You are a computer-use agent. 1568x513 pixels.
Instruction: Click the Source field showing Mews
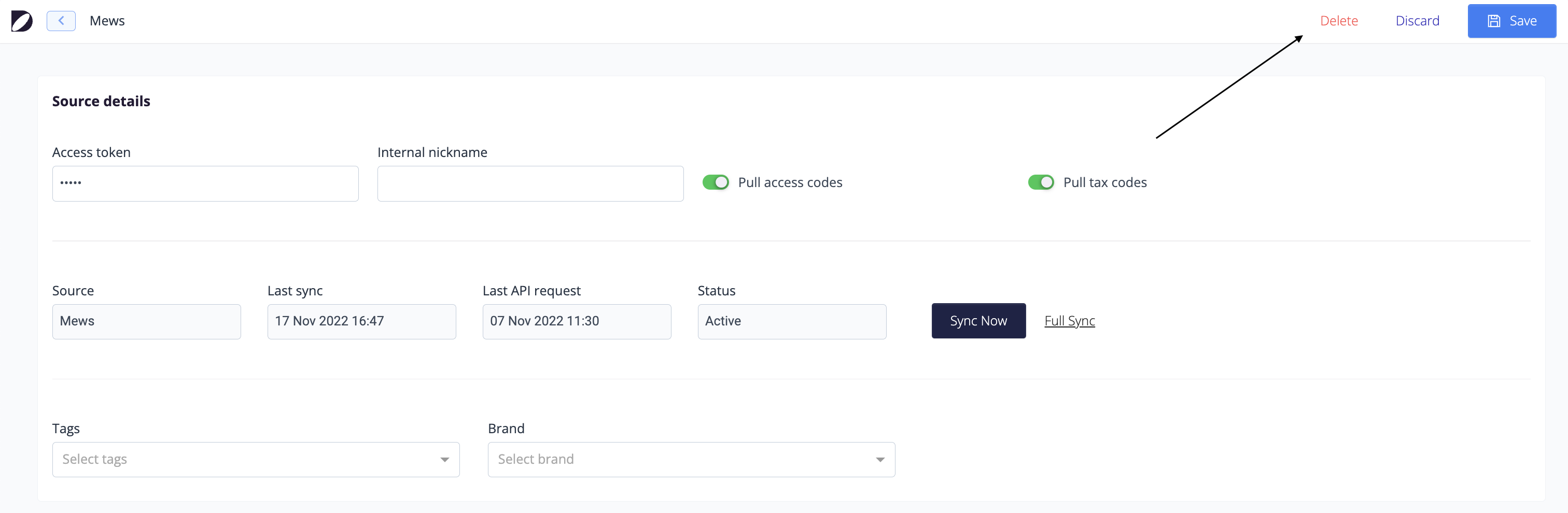click(147, 321)
